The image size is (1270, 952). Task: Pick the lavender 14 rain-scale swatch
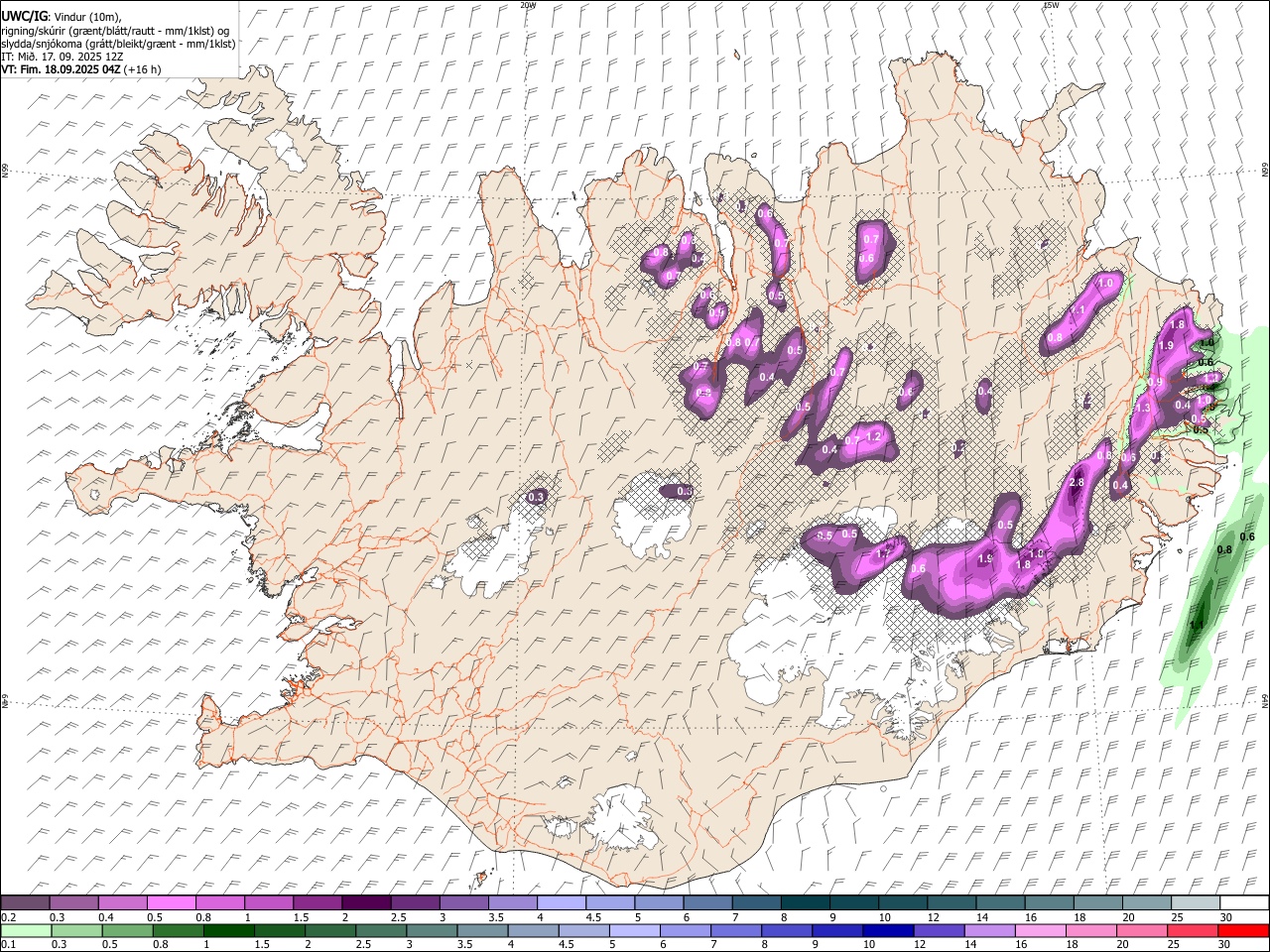click(989, 931)
